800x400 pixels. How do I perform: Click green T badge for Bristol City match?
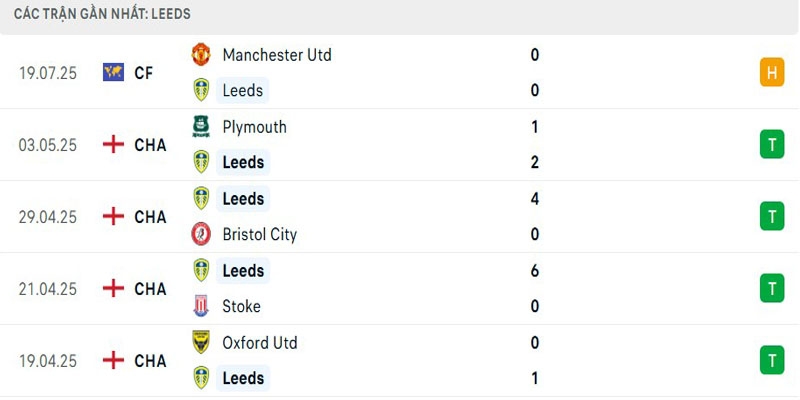(772, 217)
